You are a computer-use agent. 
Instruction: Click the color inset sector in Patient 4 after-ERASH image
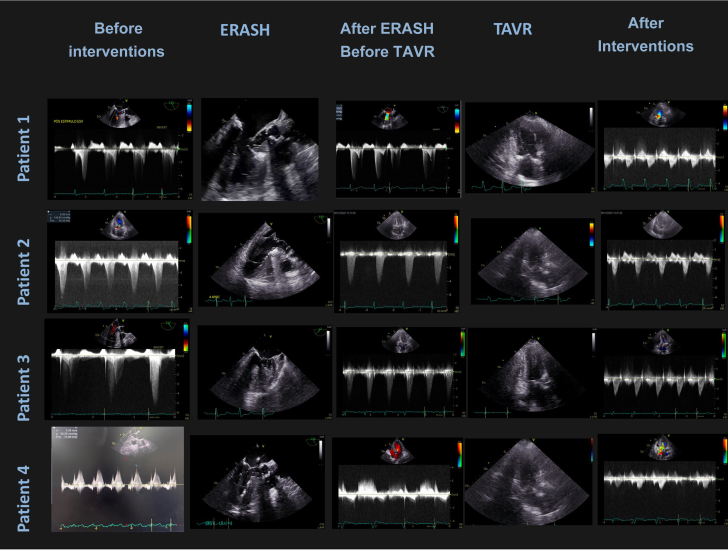[397, 452]
